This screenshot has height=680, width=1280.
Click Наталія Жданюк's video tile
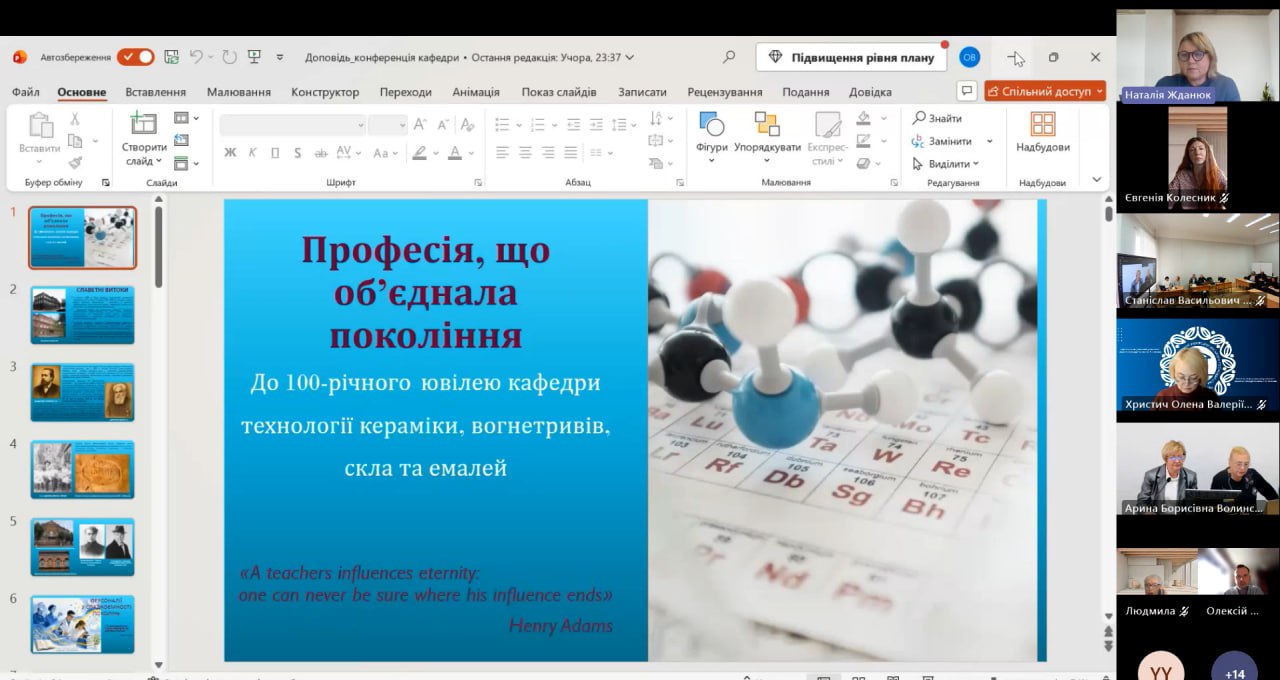pyautogui.click(x=1197, y=56)
